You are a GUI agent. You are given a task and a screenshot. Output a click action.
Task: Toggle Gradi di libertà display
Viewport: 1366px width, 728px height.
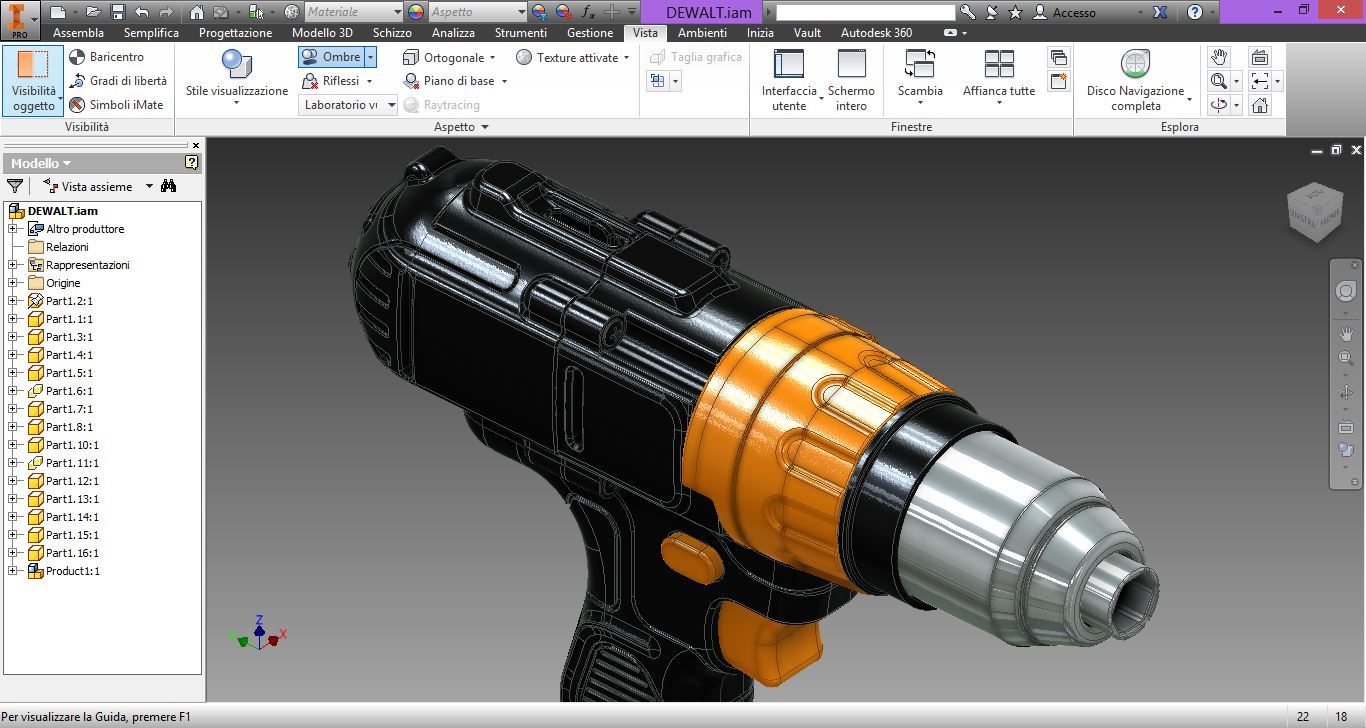click(x=118, y=81)
